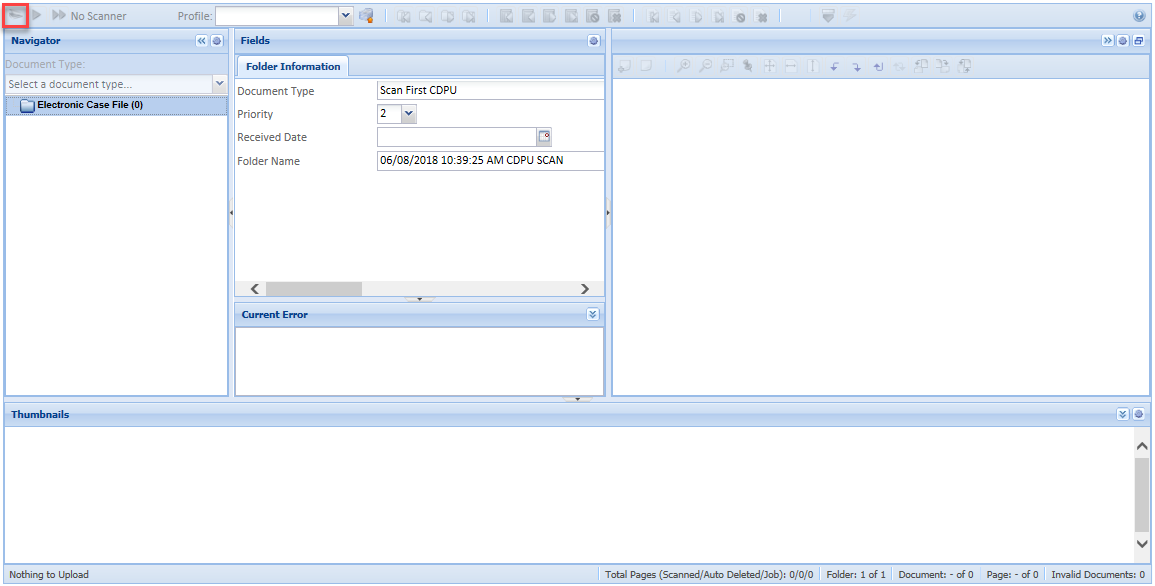Click the Fields panel settings gear icon
1155x586 pixels.
(593, 41)
